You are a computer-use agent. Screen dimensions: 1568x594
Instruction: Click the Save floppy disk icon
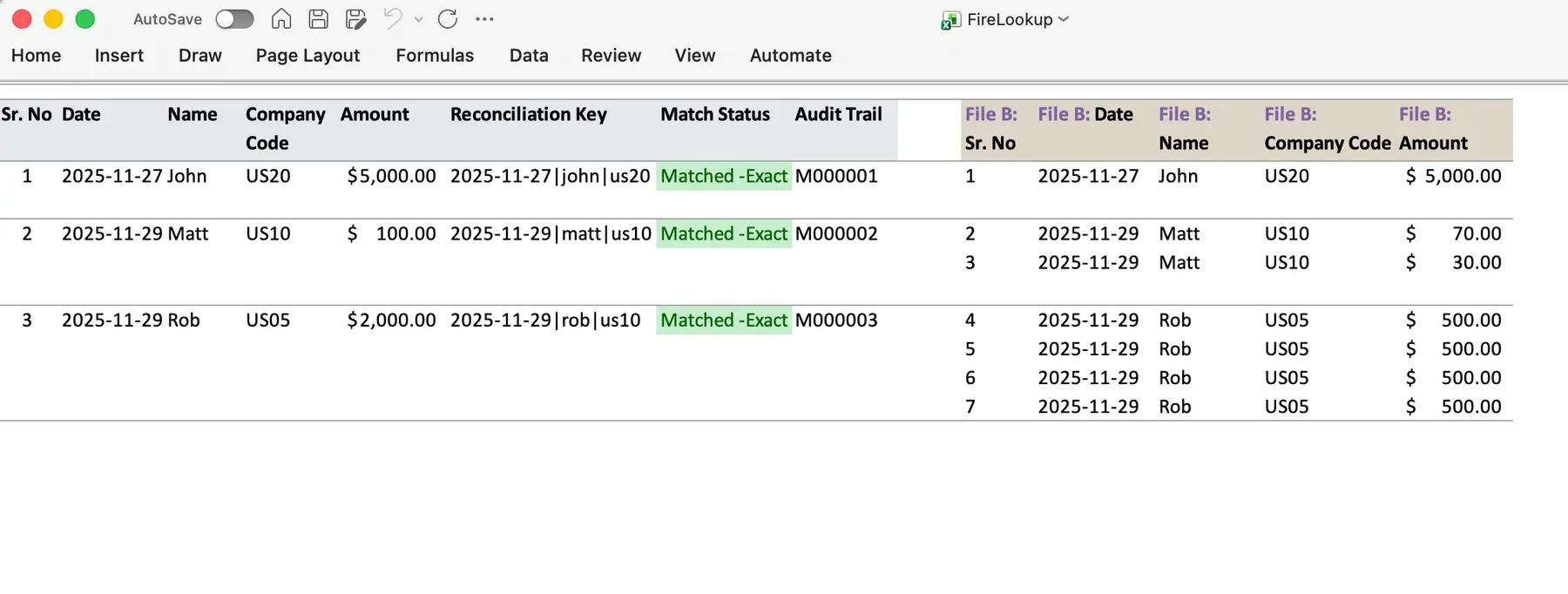pos(319,19)
